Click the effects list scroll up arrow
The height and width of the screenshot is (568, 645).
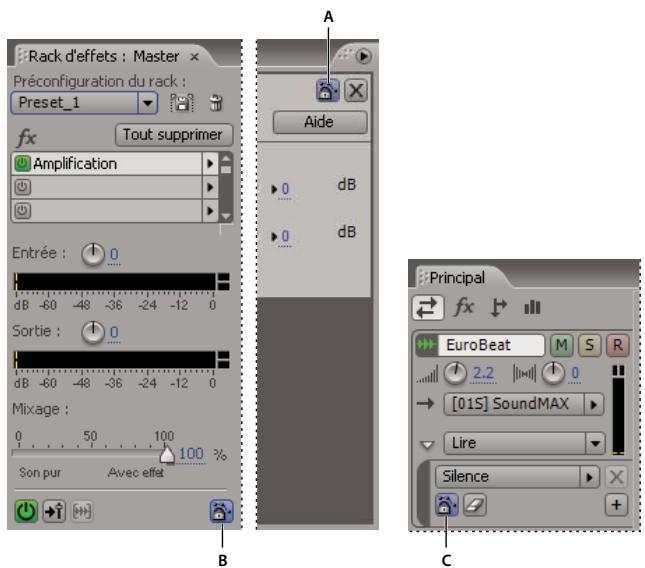(x=226, y=158)
